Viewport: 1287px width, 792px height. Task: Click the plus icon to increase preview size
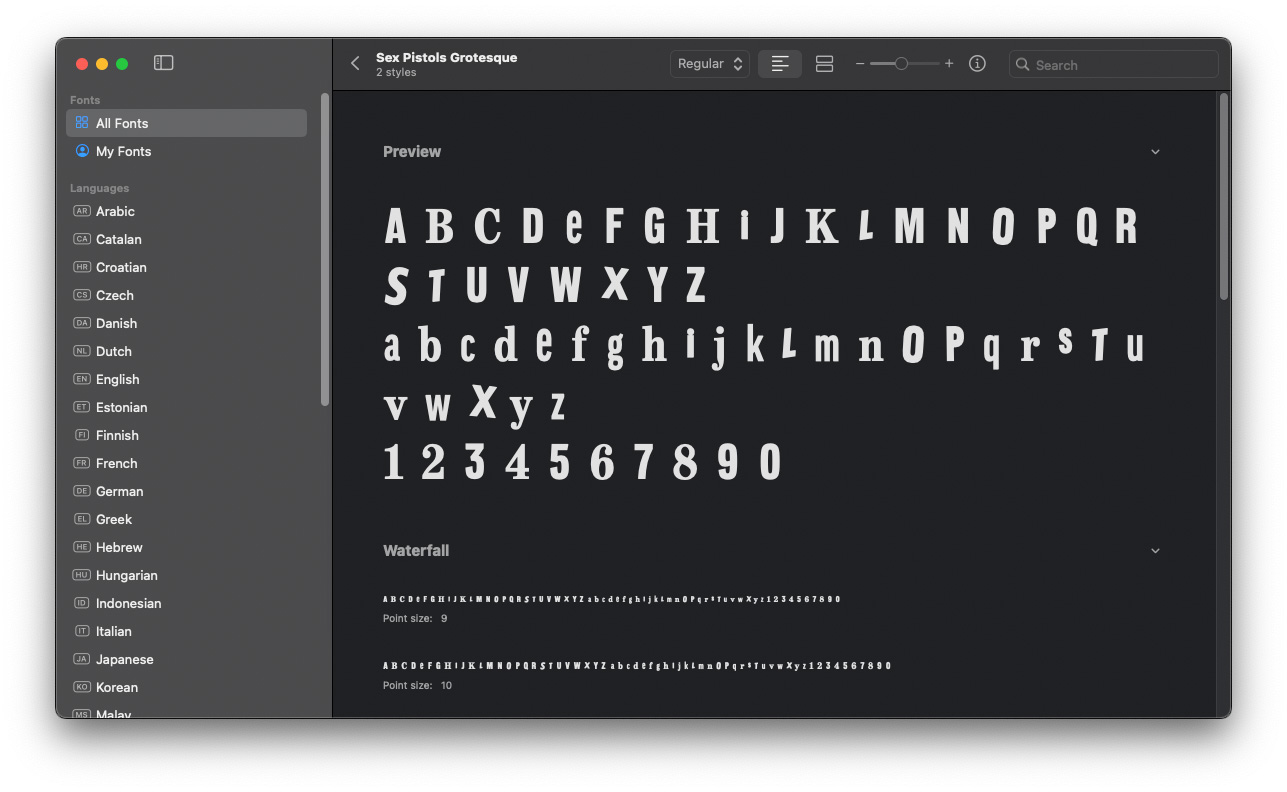pyautogui.click(x=949, y=64)
